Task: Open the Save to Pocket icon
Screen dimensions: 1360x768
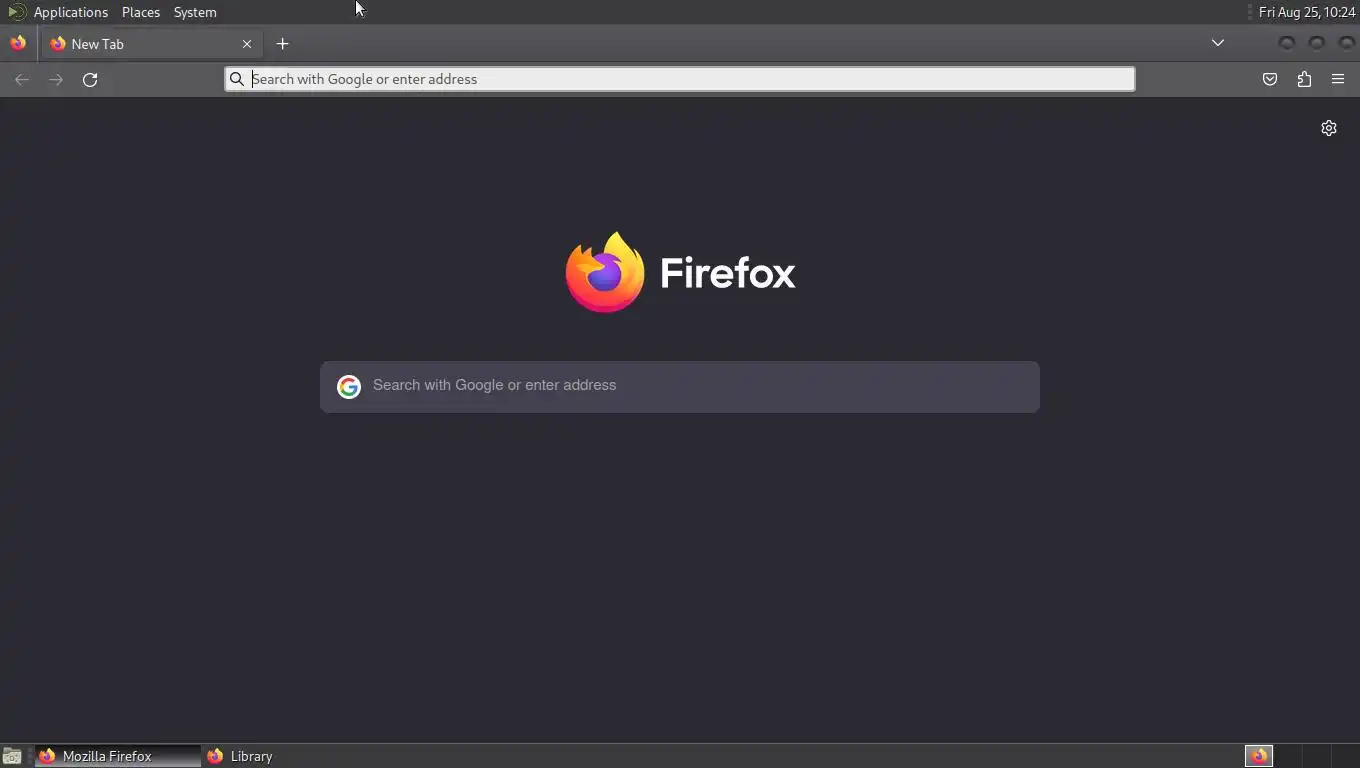Action: pos(1270,80)
